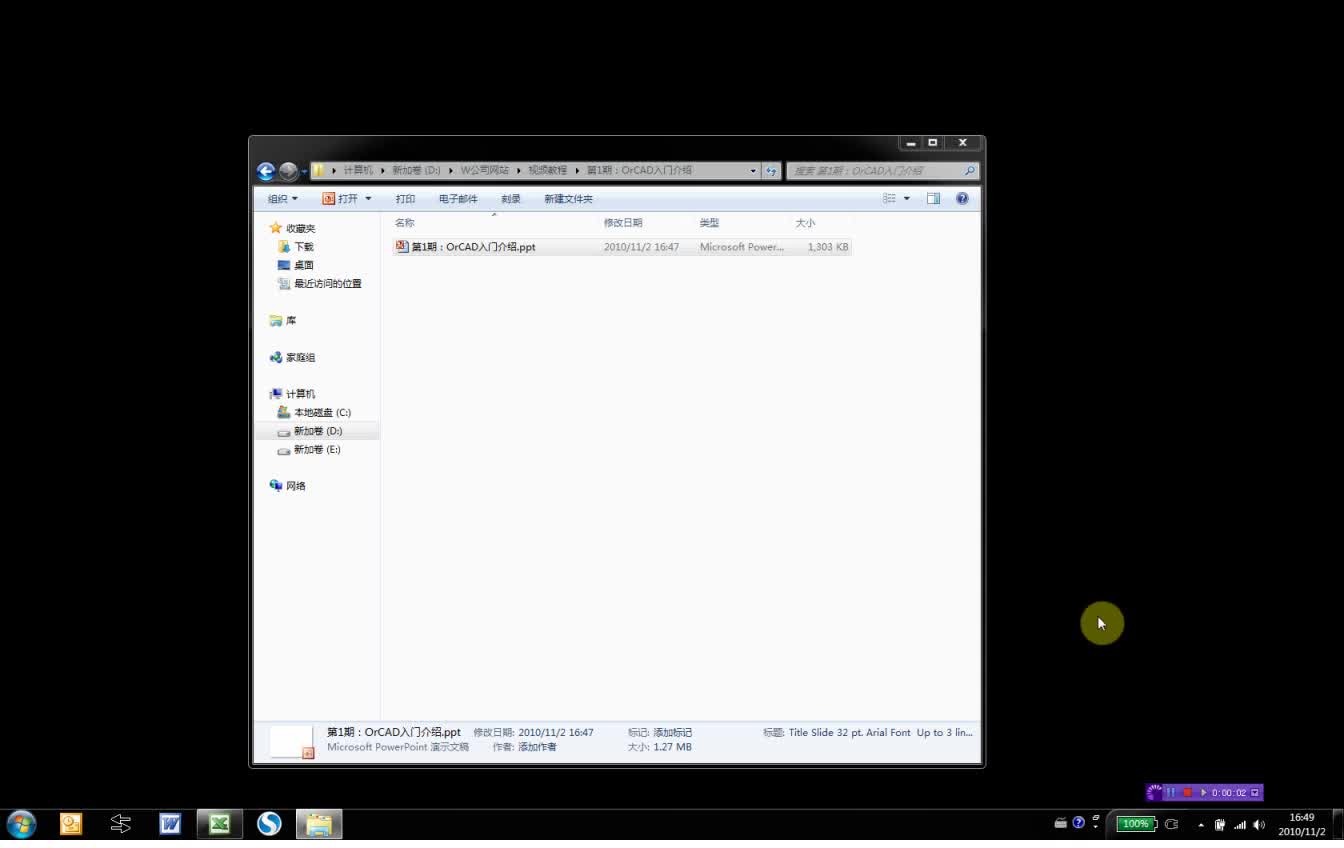The width and height of the screenshot is (1344, 848).
Task: Click the network signal tray icon
Action: click(1240, 825)
